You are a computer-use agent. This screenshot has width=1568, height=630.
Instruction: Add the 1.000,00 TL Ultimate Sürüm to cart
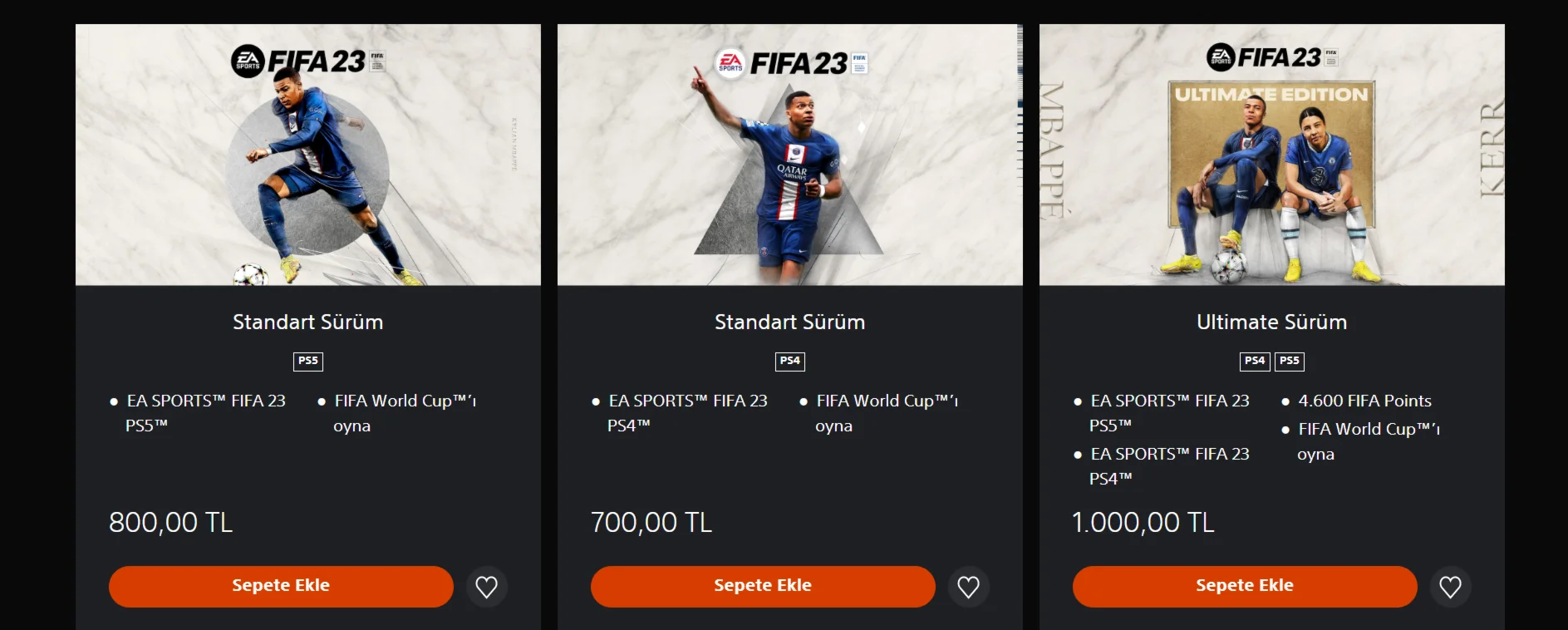[1244, 586]
